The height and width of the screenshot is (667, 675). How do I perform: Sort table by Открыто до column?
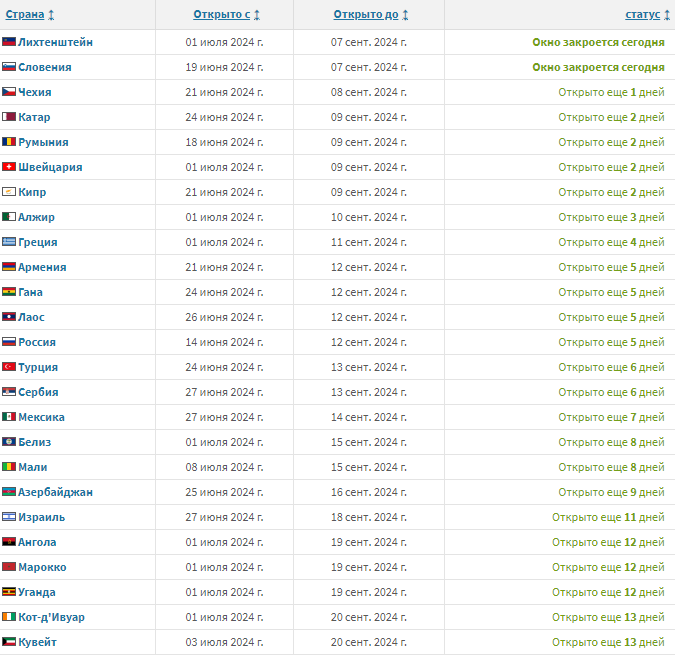(365, 15)
